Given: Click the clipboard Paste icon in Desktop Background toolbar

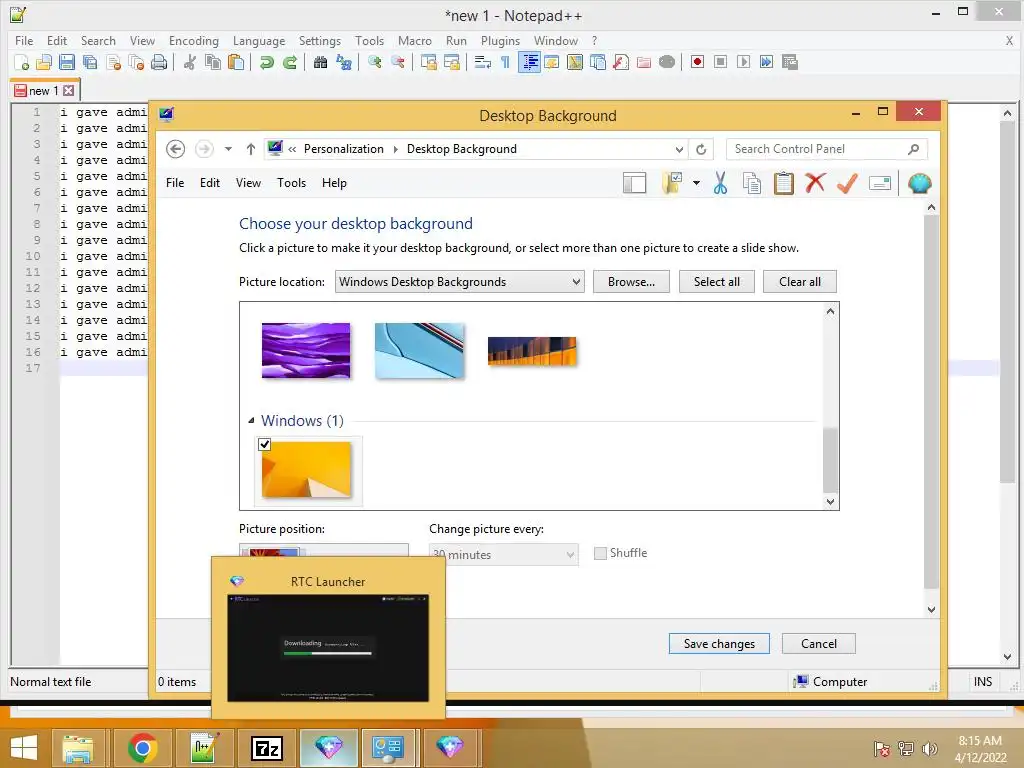Looking at the screenshot, I should click(x=784, y=184).
